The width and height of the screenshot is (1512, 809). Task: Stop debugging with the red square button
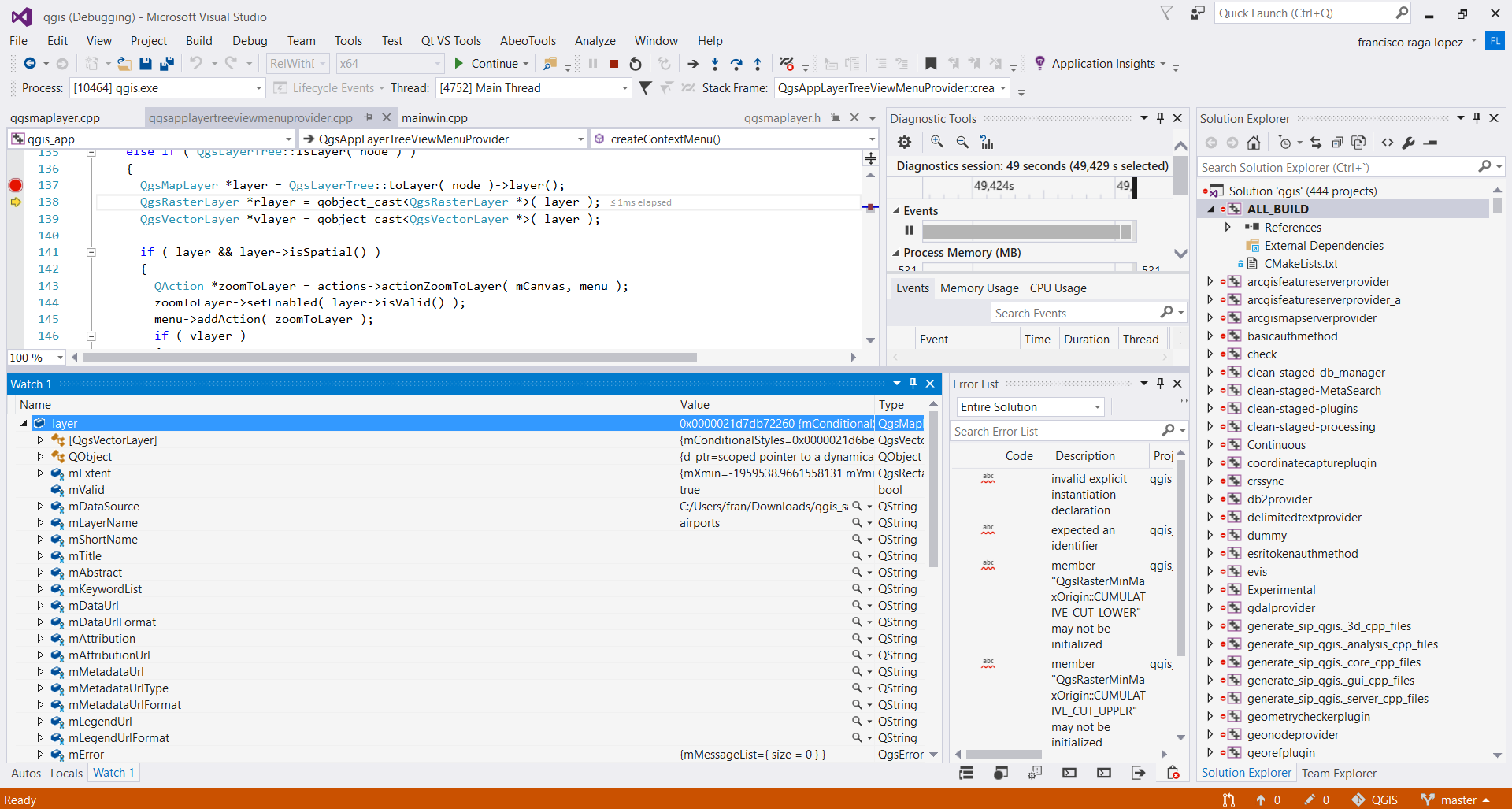click(x=614, y=64)
